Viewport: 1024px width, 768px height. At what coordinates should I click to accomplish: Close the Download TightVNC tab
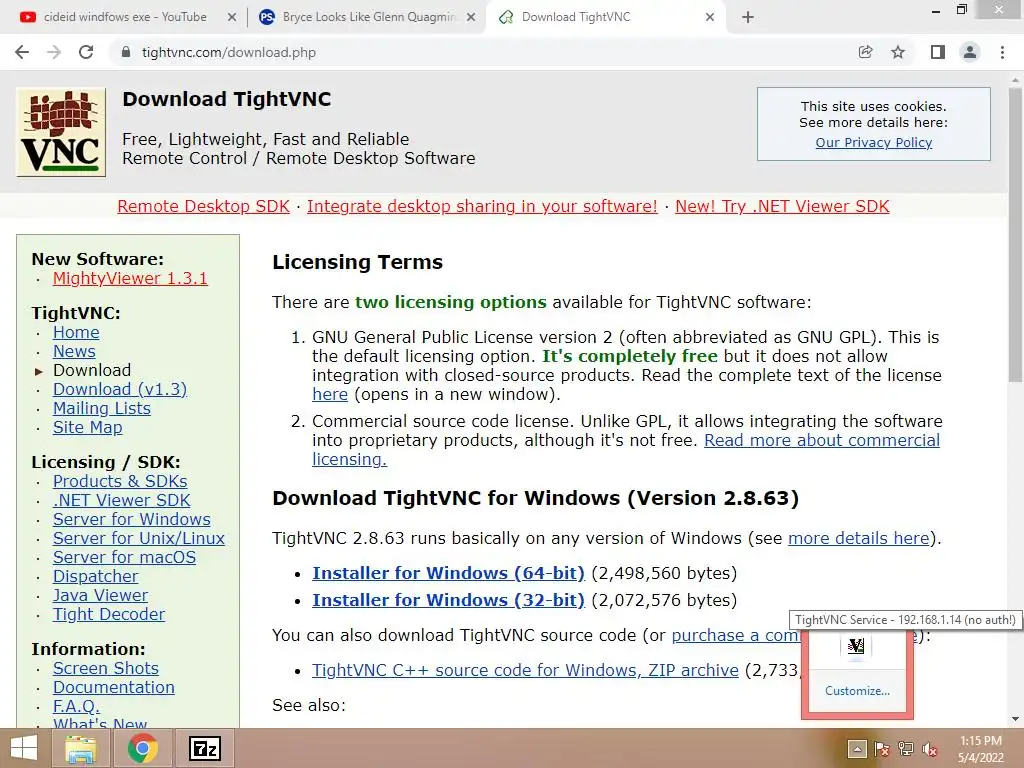coord(710,18)
